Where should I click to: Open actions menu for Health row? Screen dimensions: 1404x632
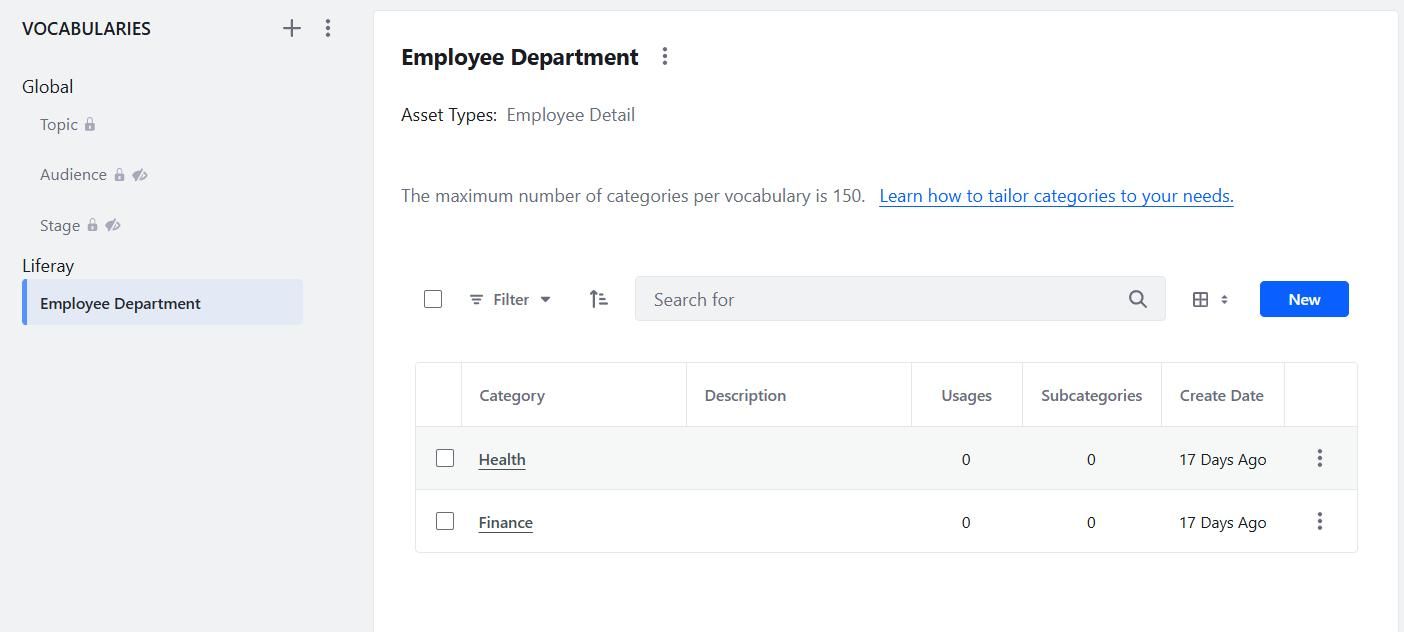[1320, 458]
